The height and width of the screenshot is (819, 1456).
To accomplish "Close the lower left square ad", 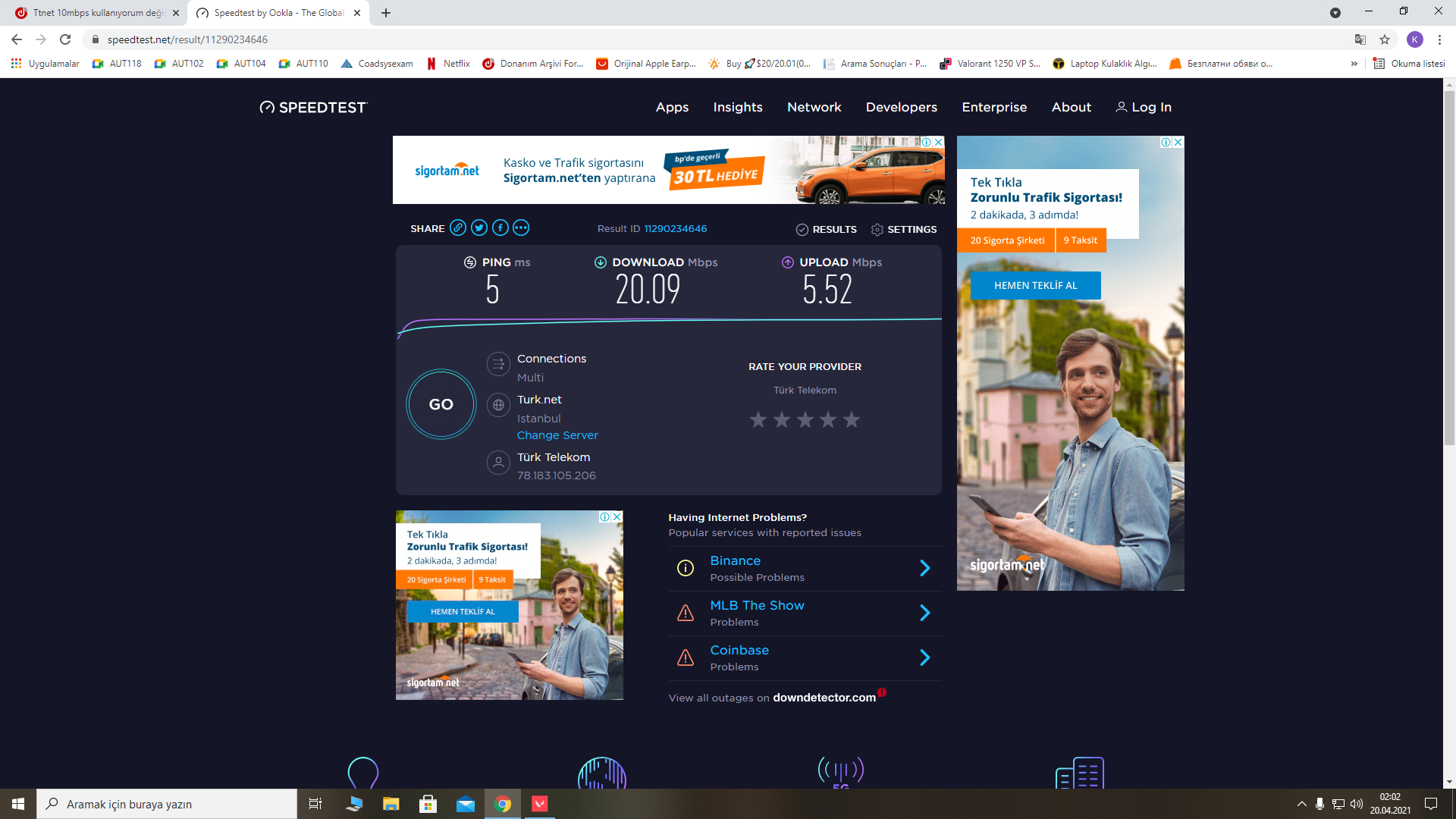I will [x=617, y=516].
